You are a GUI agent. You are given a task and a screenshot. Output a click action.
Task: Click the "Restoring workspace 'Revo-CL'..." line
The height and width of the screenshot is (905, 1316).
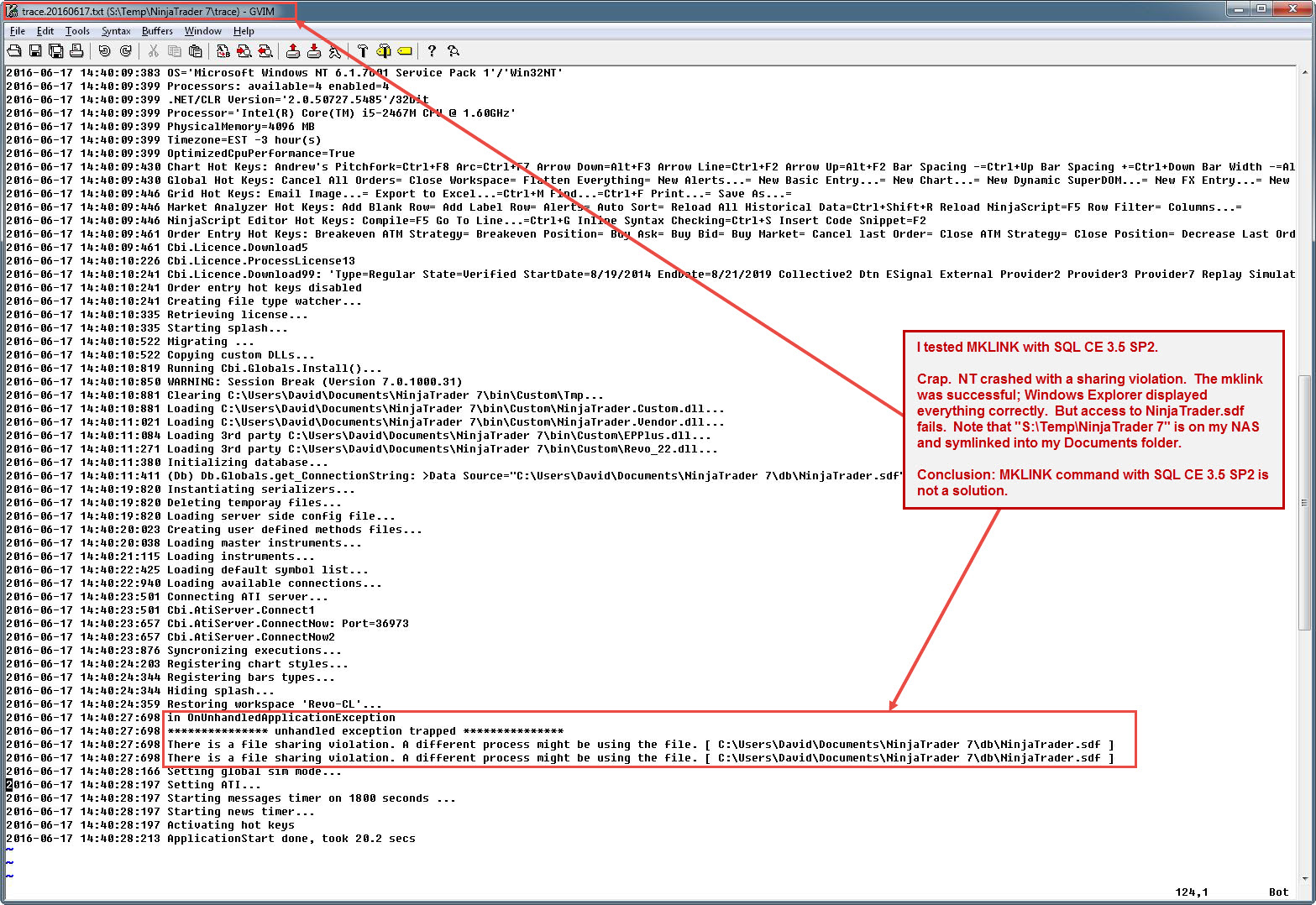pos(194,704)
